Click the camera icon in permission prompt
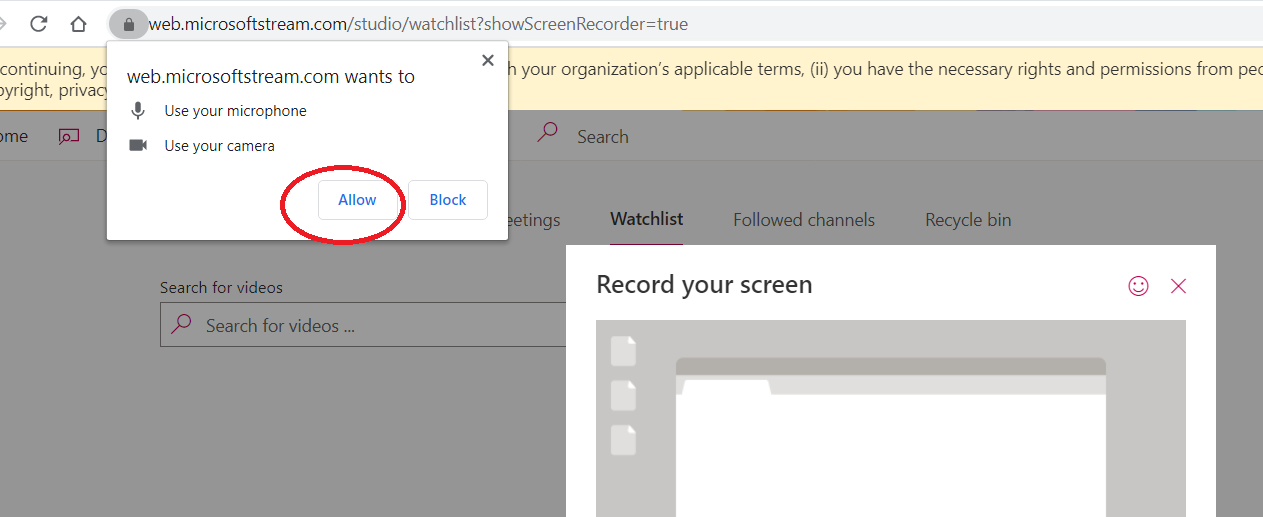 138,146
